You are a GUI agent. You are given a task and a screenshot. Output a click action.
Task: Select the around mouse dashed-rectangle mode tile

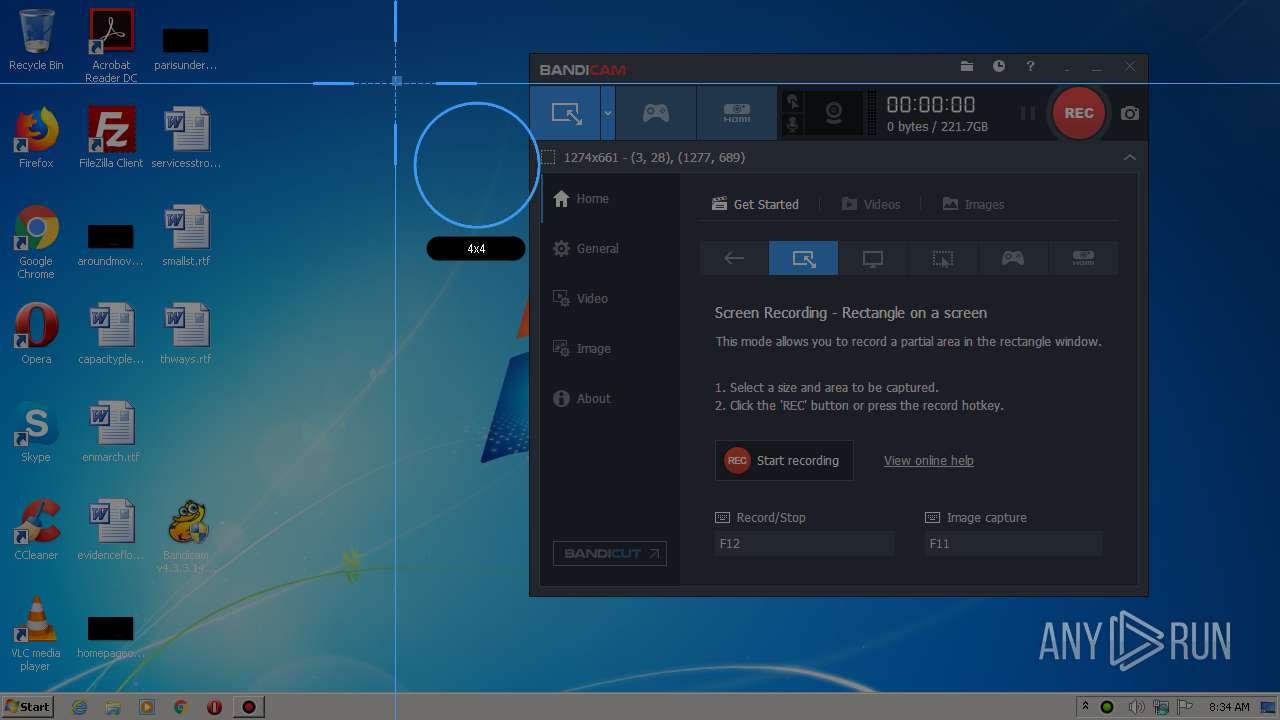point(943,258)
